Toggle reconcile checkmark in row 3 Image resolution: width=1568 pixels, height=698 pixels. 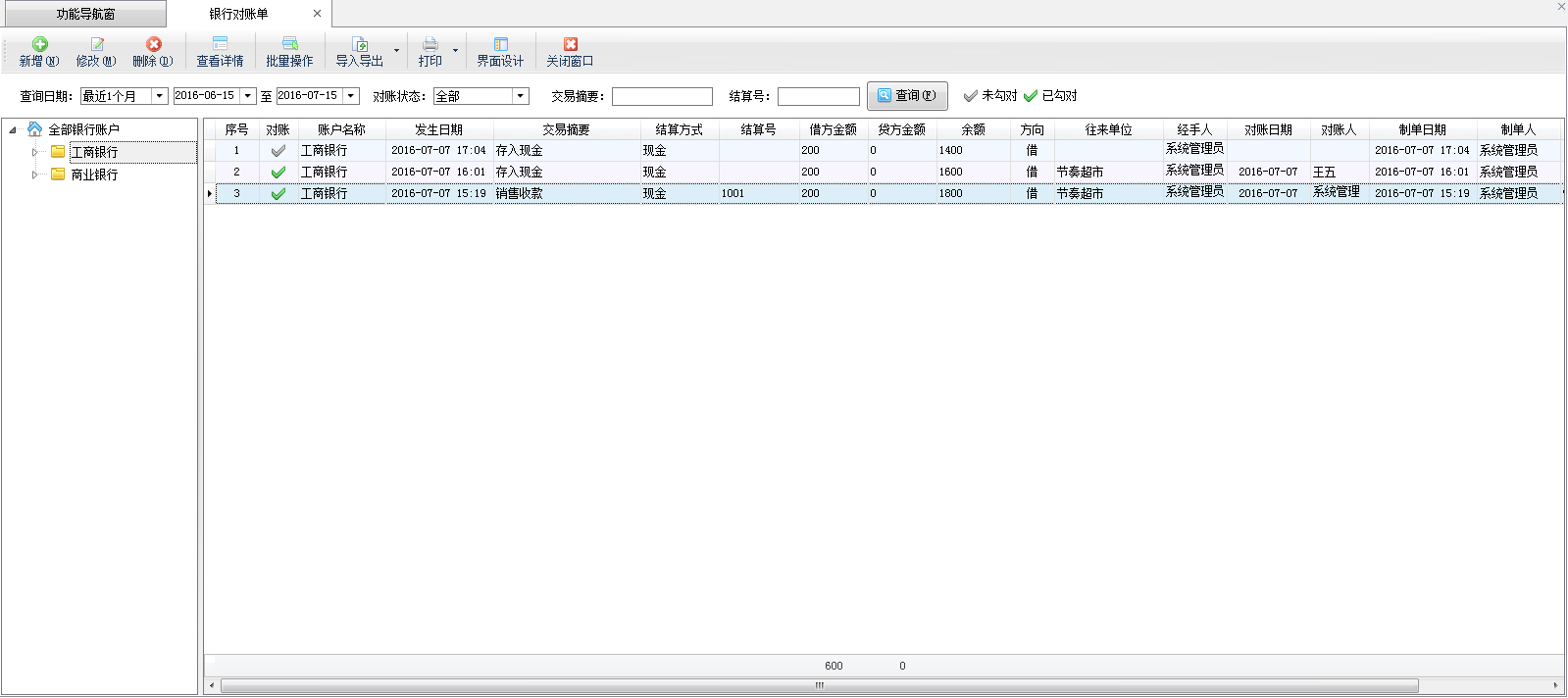coord(278,194)
